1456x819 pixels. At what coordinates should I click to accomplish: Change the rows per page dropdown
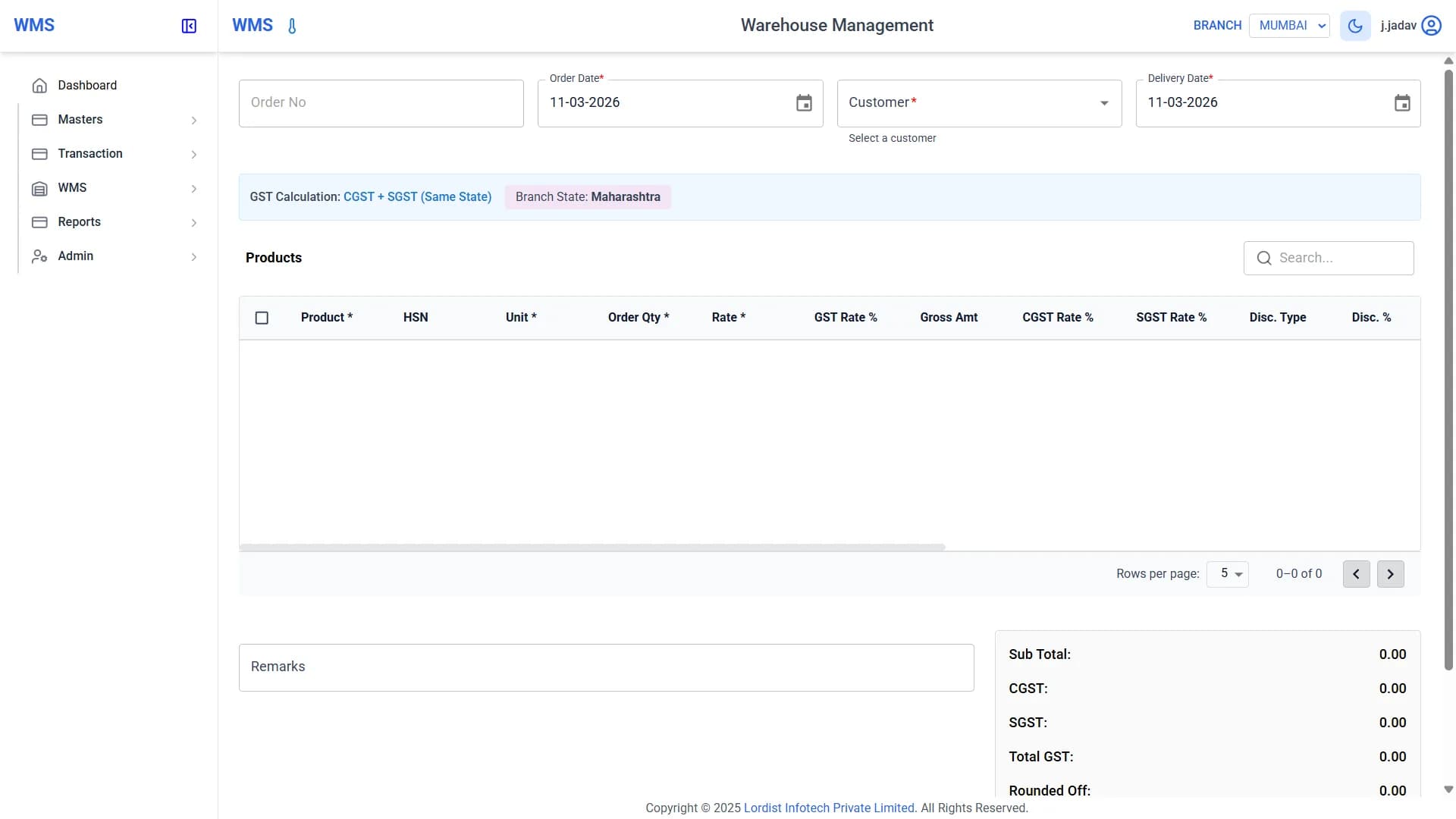(1228, 574)
